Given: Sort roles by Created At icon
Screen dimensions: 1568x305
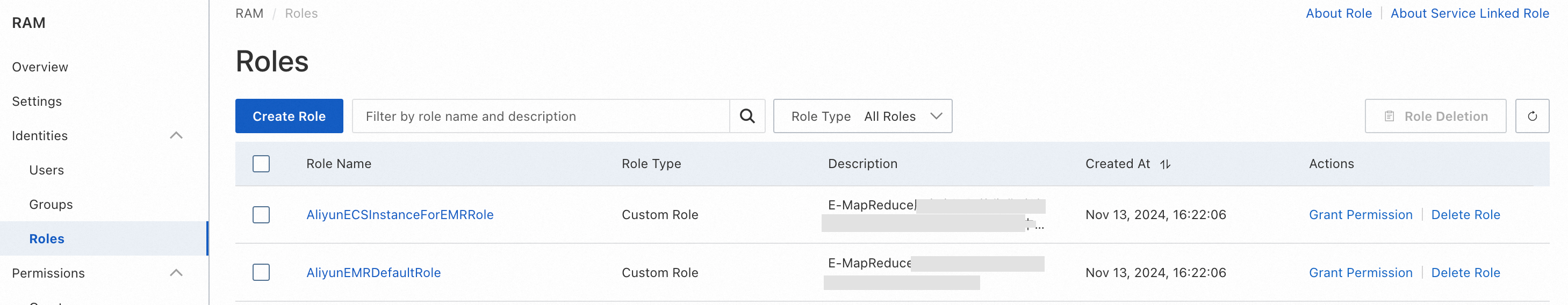Looking at the screenshot, I should 1165,164.
